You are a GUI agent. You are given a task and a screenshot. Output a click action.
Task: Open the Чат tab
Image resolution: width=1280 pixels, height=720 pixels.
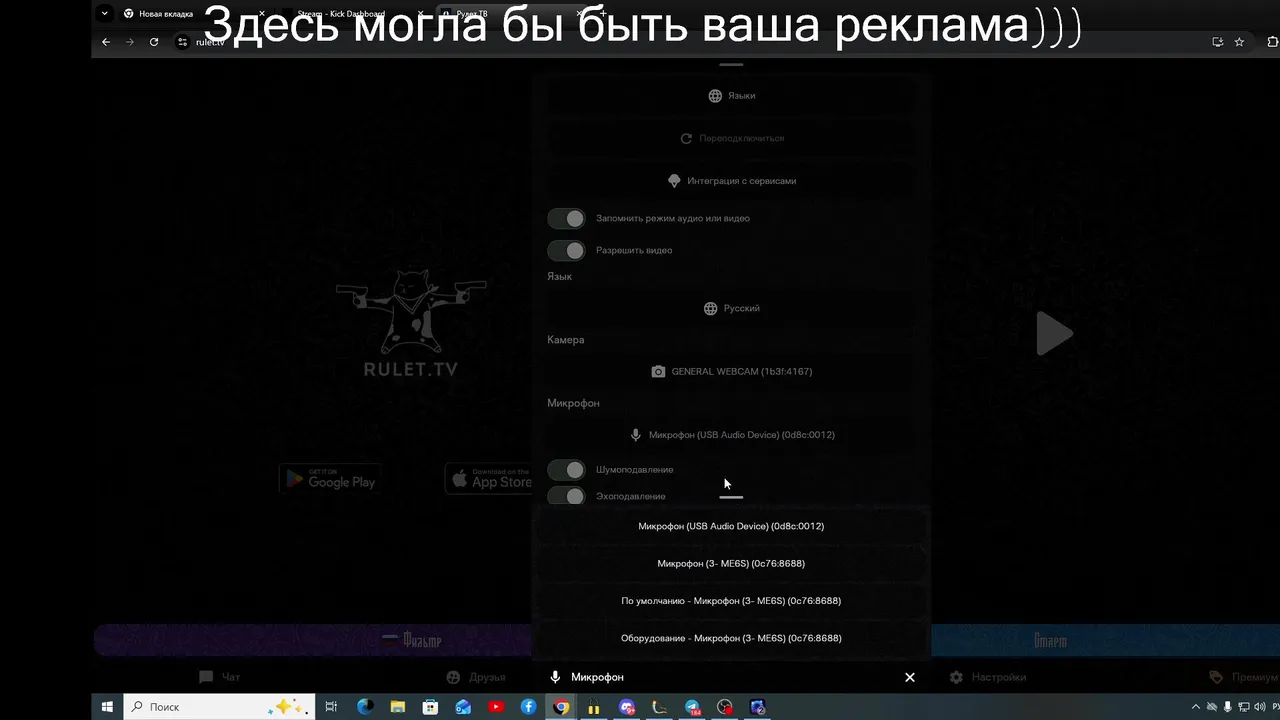coord(220,677)
